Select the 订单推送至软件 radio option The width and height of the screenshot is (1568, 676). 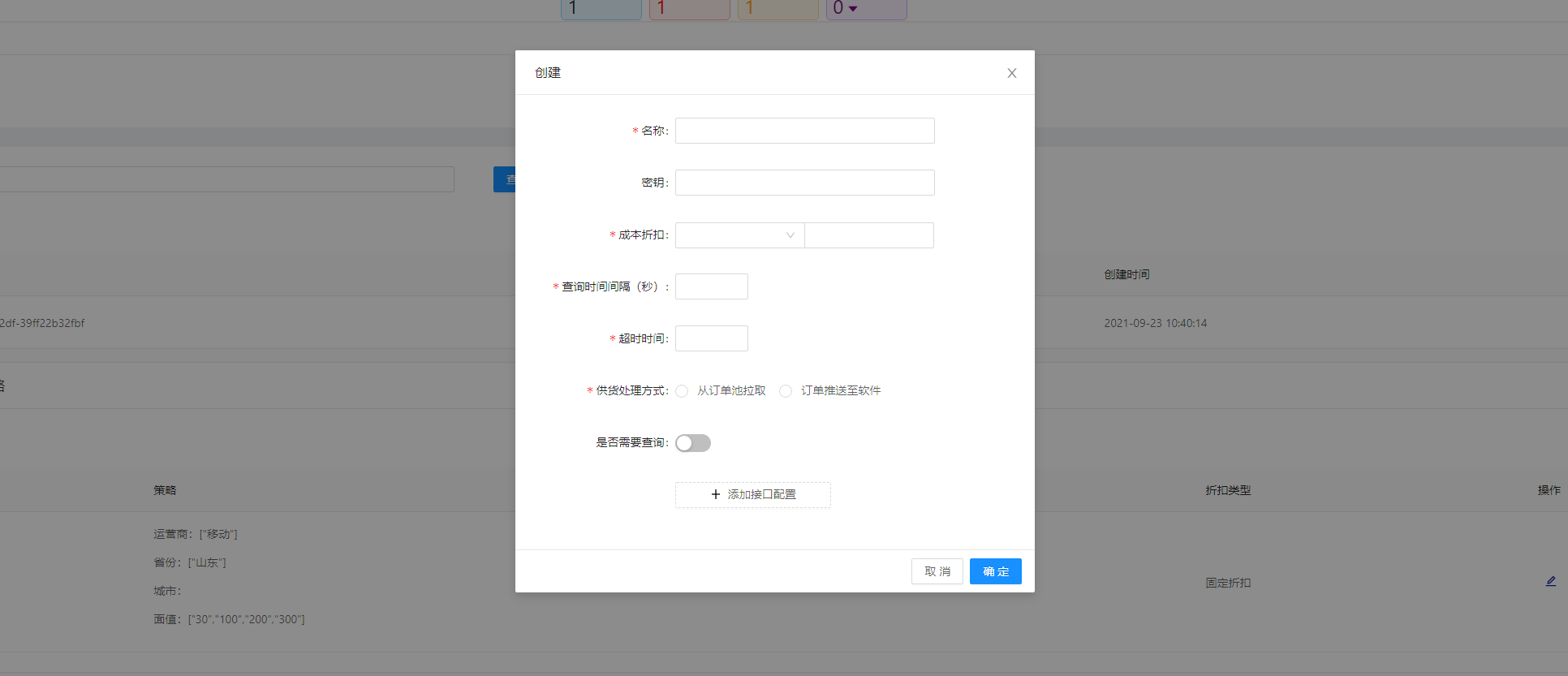[x=786, y=391]
